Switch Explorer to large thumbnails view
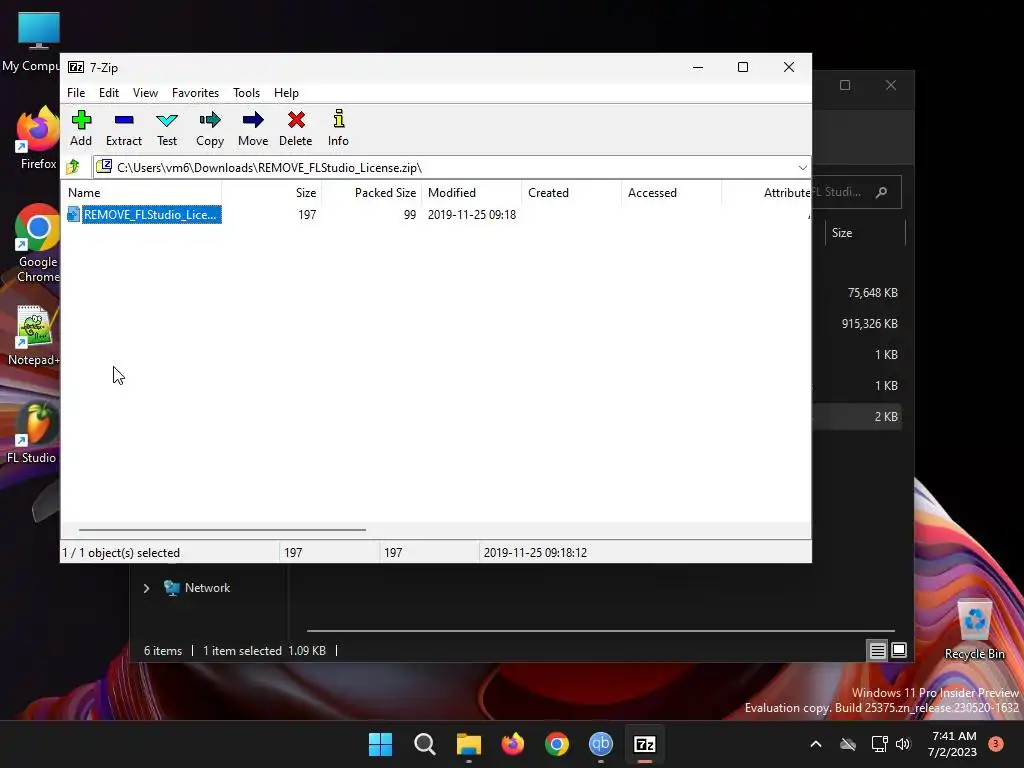1024x768 pixels. [x=899, y=650]
